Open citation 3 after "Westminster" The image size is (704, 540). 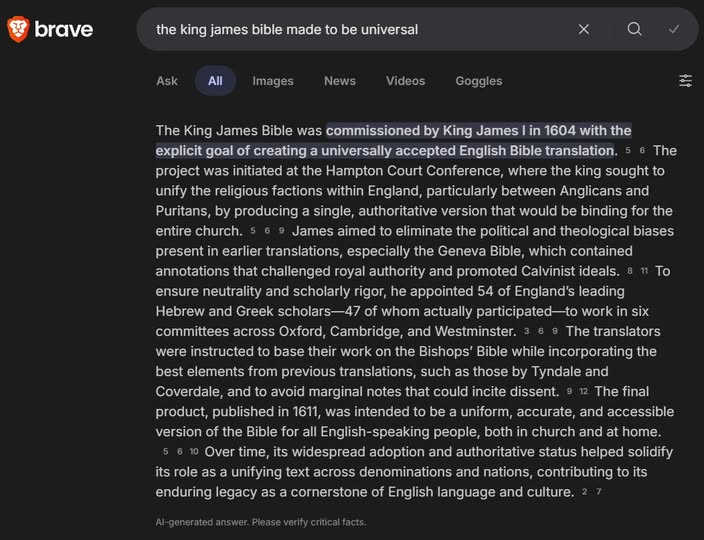coord(526,332)
